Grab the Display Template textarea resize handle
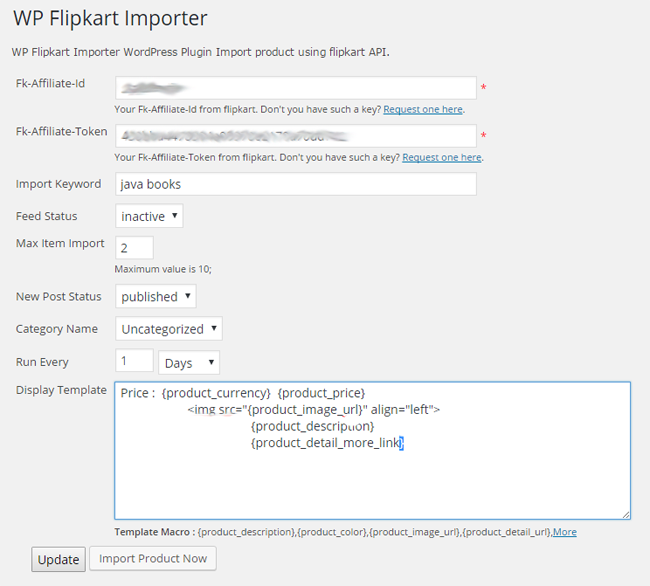Viewport: 650px width, 586px height. (x=625, y=514)
